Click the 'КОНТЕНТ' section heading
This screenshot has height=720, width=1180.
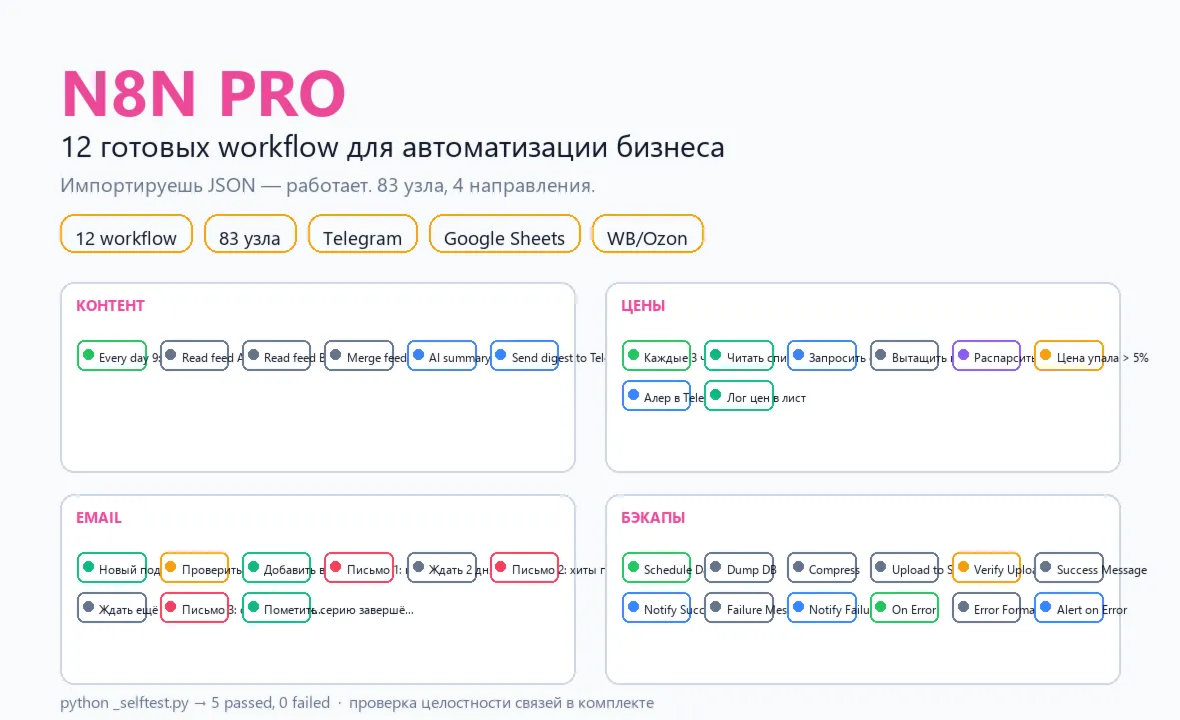[110, 305]
